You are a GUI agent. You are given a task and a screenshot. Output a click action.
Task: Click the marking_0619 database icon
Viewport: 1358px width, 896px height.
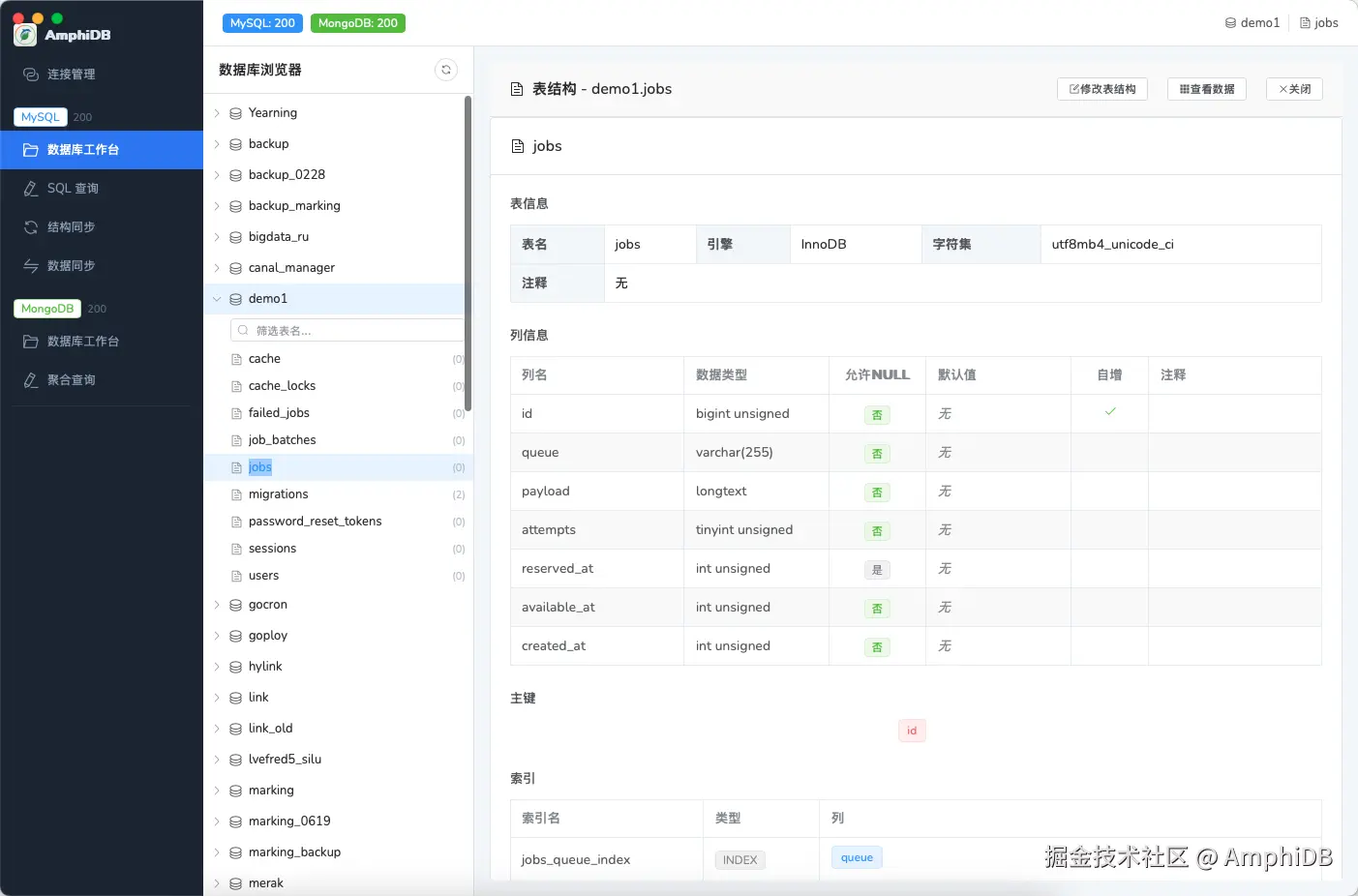[235, 821]
